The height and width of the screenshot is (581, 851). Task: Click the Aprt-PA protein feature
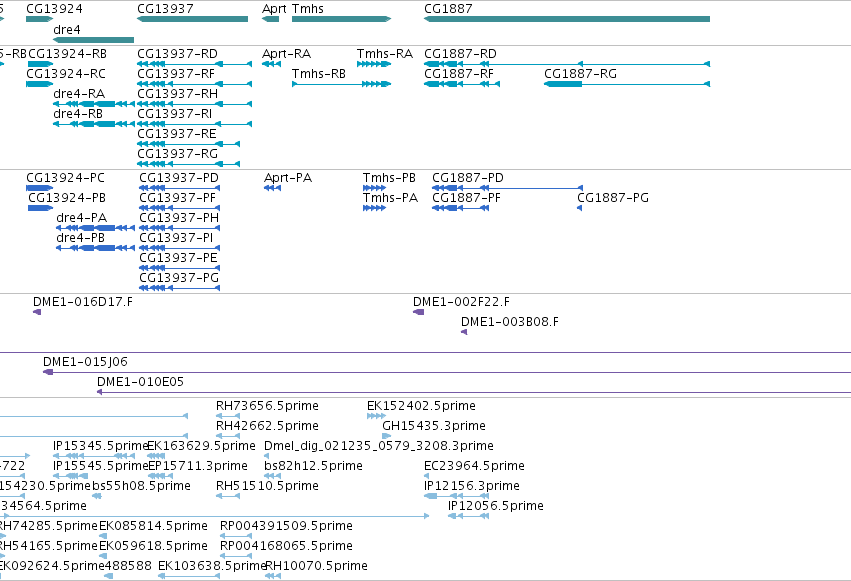tap(272, 188)
